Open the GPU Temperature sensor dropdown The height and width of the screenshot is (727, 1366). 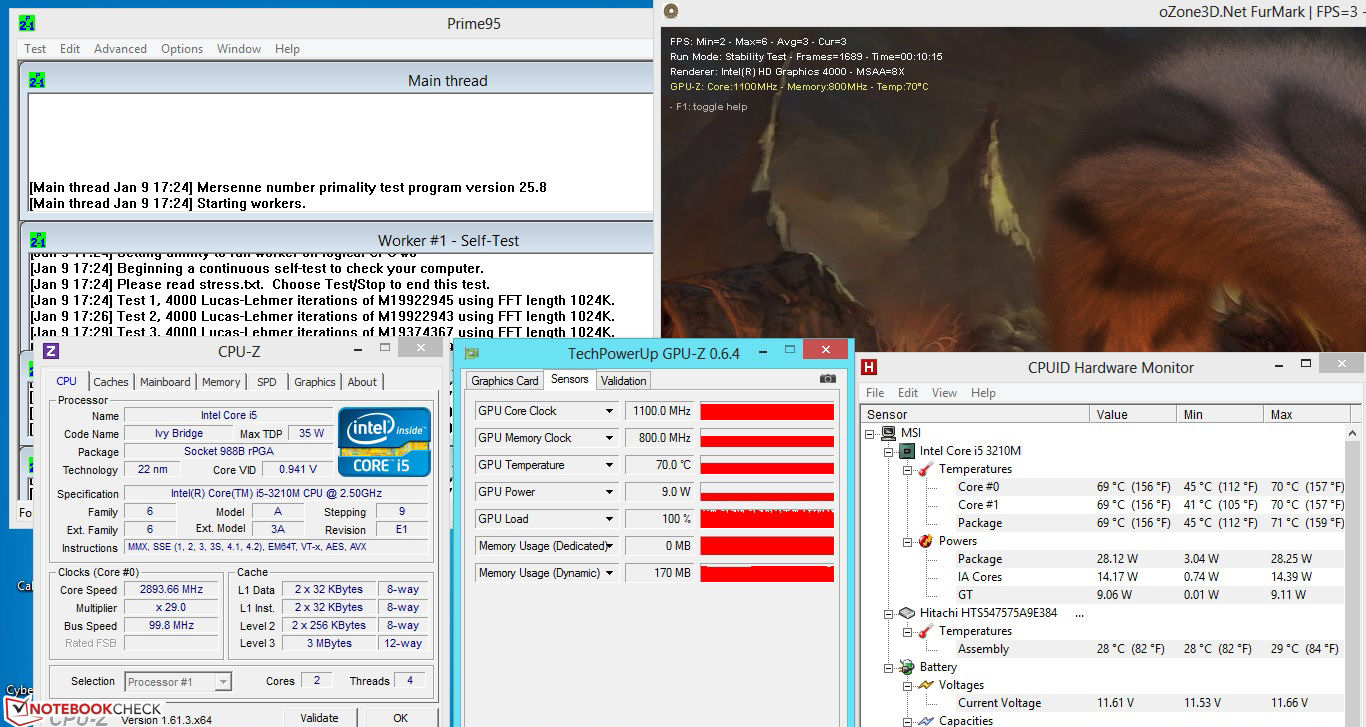(609, 465)
